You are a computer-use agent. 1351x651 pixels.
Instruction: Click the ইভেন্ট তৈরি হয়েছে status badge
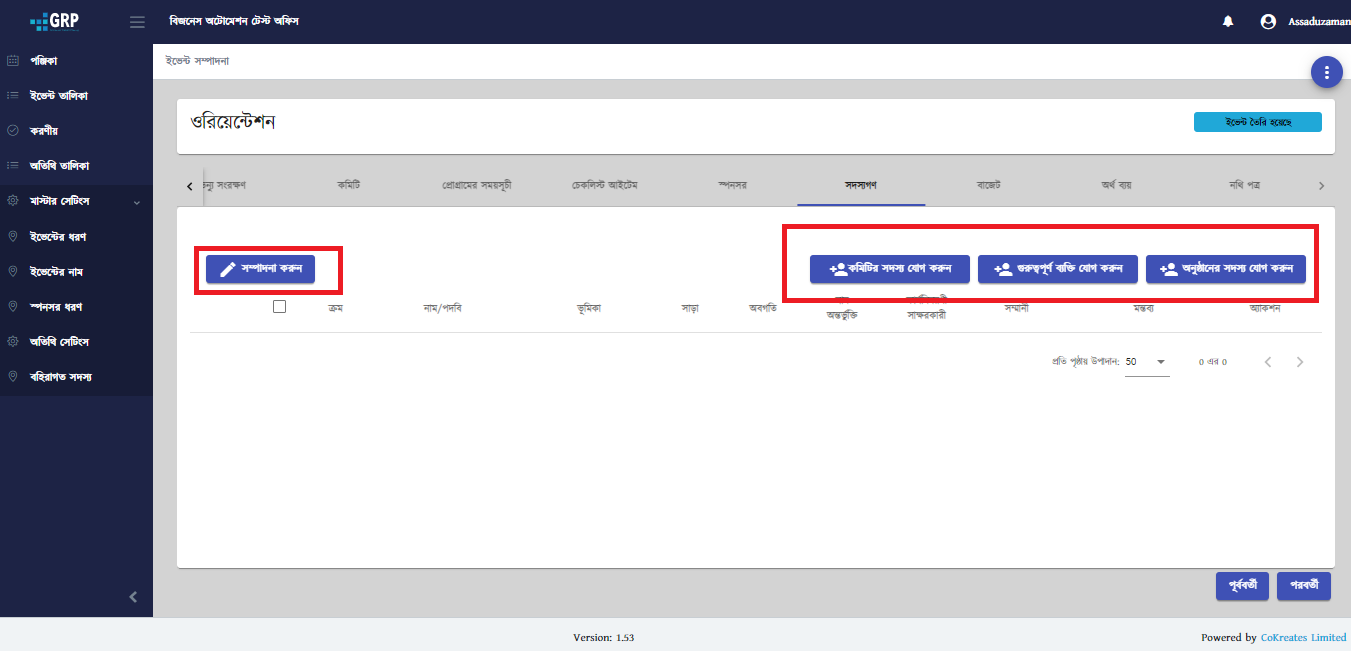coord(1258,122)
